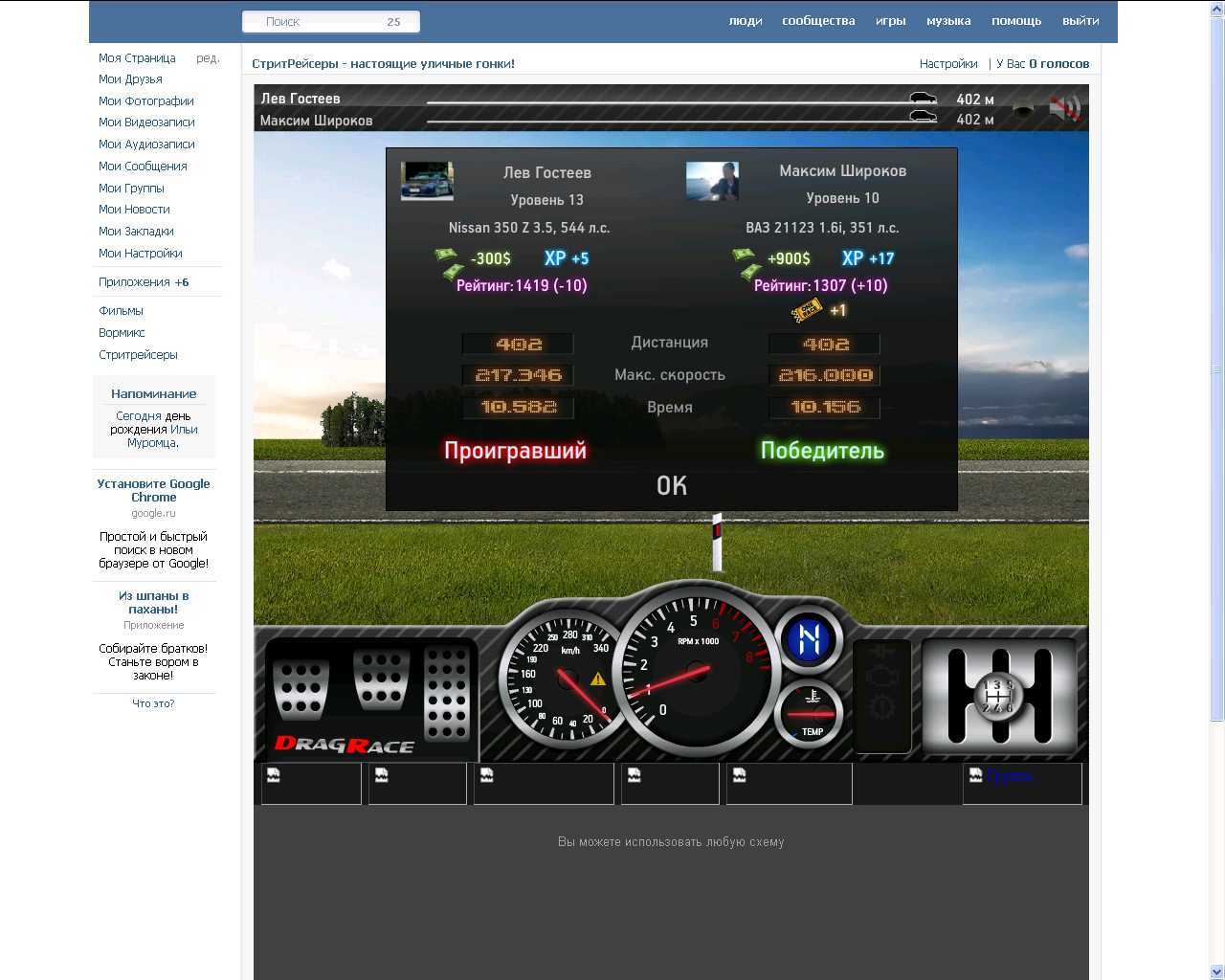Open the Настройки settings link
The width and height of the screenshot is (1225, 980).
click(x=947, y=64)
